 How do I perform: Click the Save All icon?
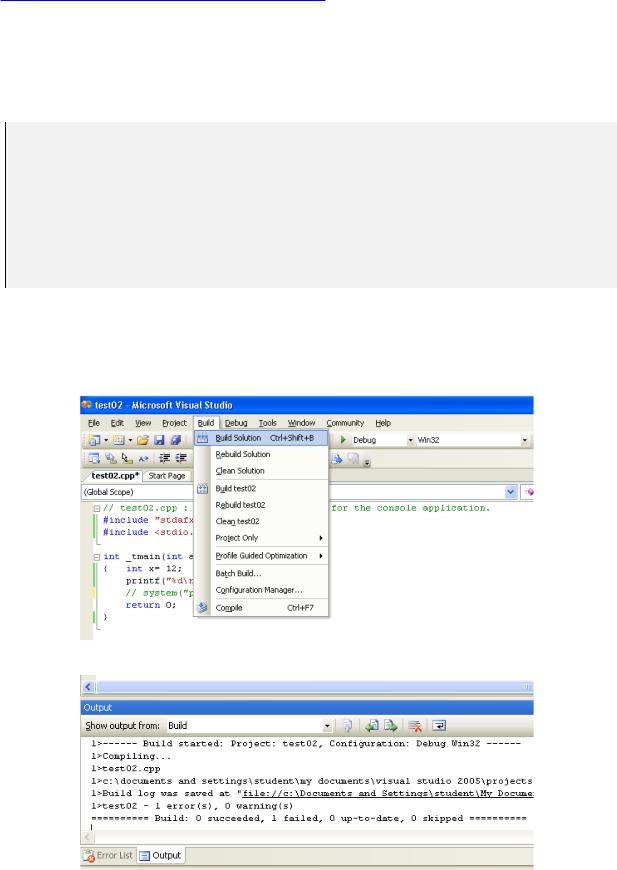coord(176,440)
